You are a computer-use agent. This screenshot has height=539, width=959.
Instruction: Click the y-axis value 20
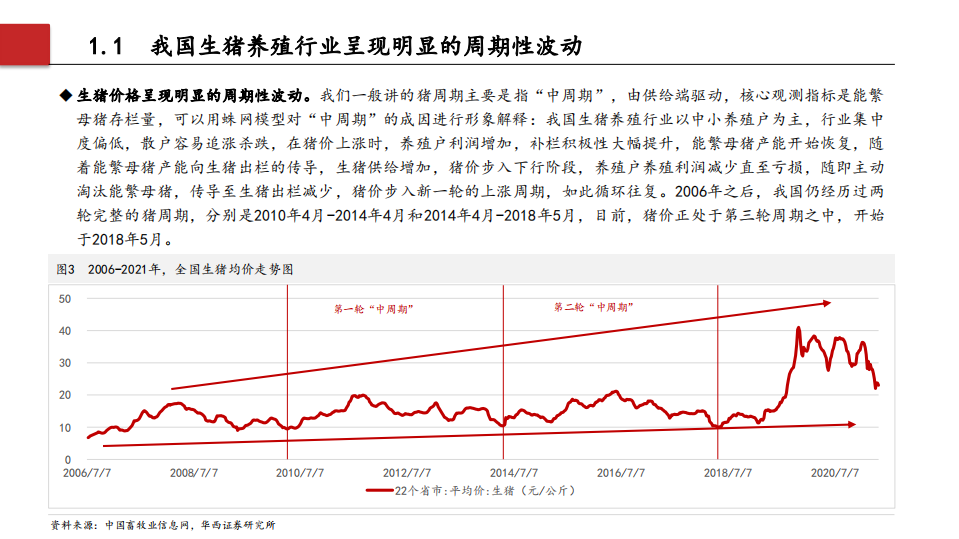[65, 395]
